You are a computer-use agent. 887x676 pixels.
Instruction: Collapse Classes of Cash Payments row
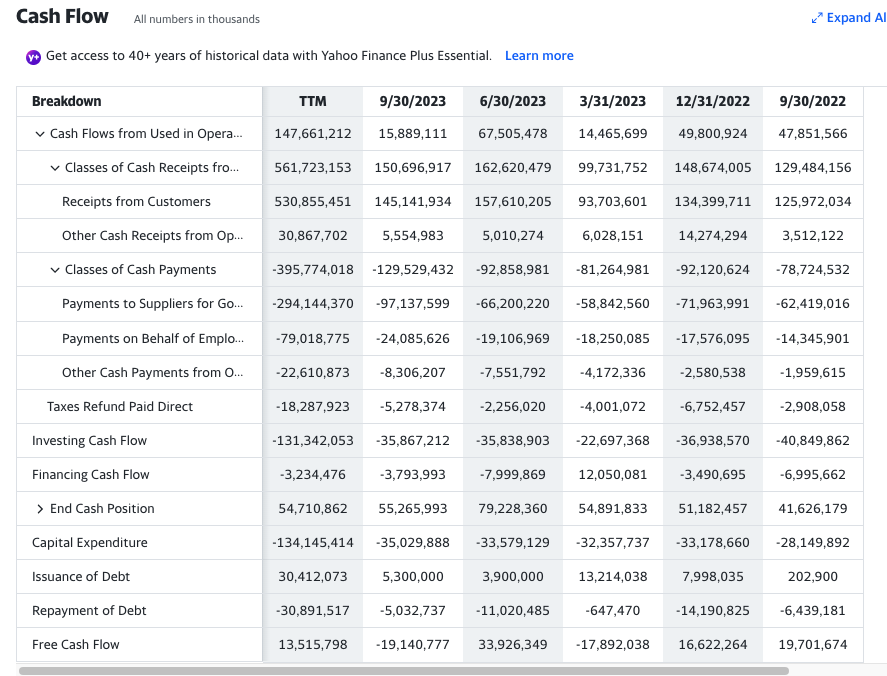(55, 270)
